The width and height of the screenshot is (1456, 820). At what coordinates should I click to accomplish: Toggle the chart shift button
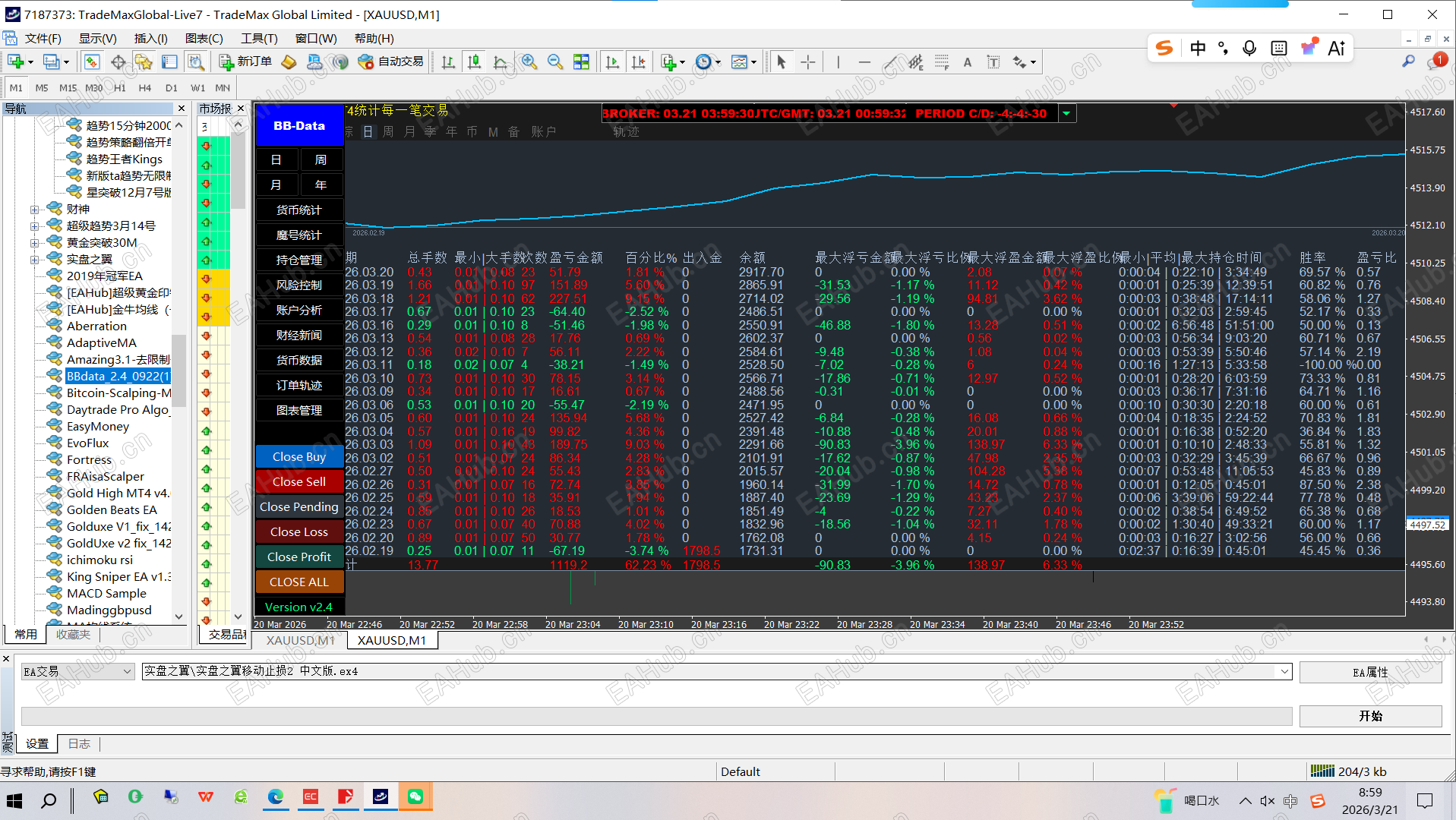pyautogui.click(x=638, y=62)
